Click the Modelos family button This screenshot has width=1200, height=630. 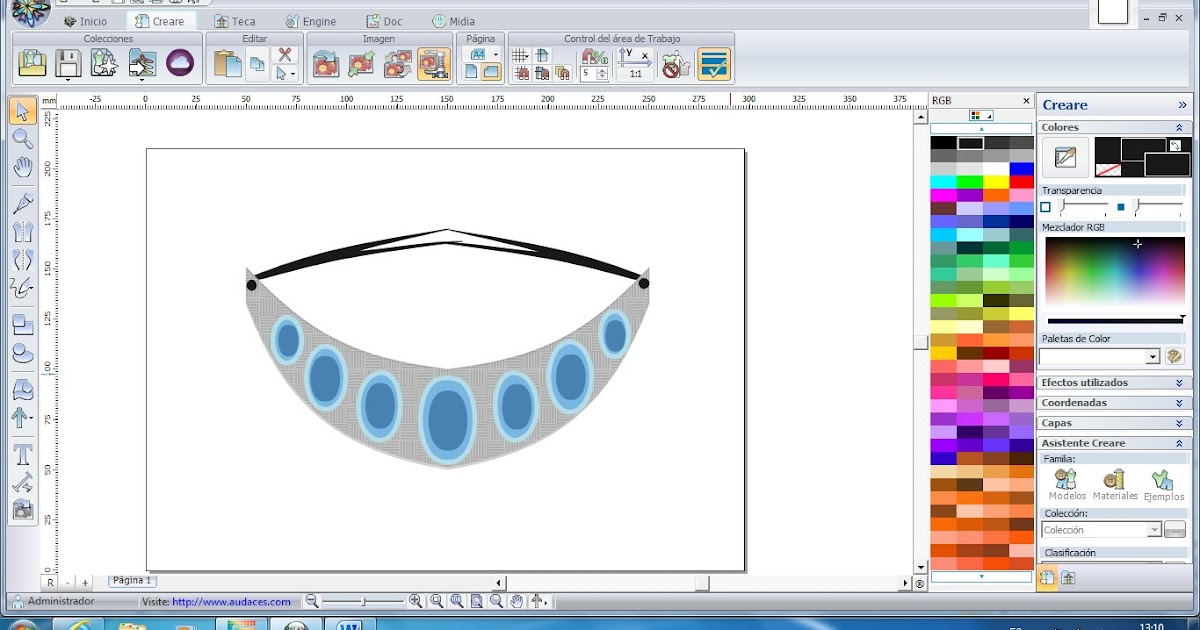coord(1067,485)
